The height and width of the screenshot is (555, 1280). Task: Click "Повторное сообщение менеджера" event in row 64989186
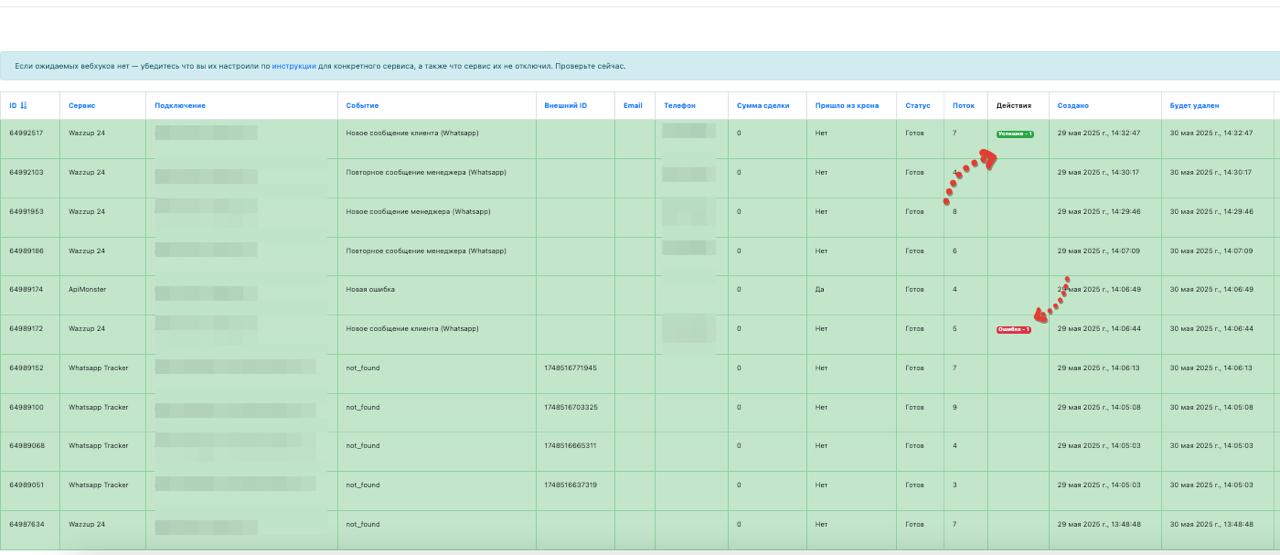pos(425,250)
